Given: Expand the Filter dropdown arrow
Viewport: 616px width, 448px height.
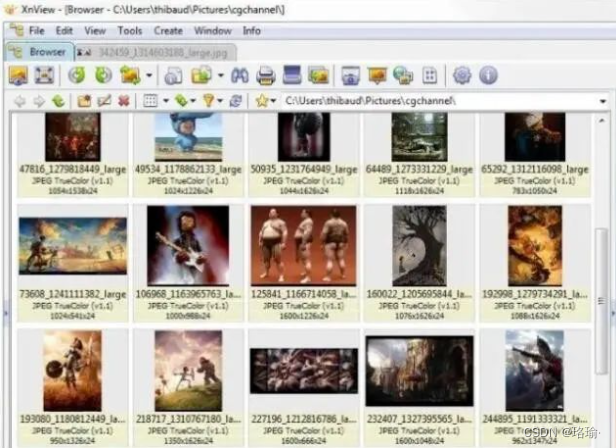Looking at the screenshot, I should [x=220, y=101].
